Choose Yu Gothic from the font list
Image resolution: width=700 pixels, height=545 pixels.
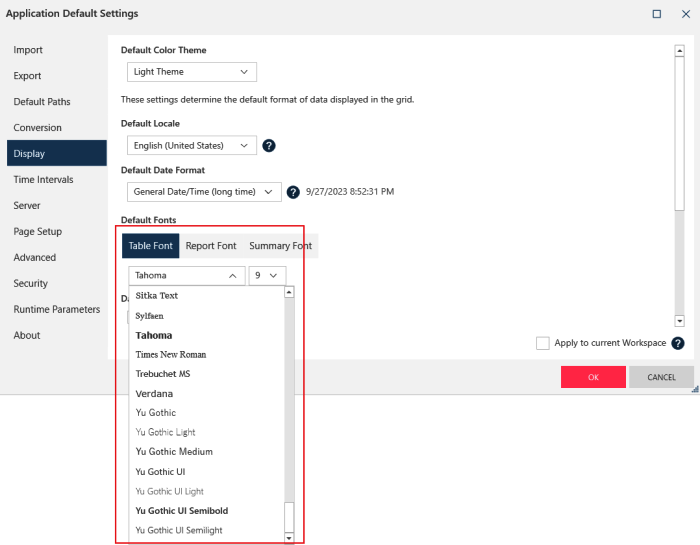[207, 412]
